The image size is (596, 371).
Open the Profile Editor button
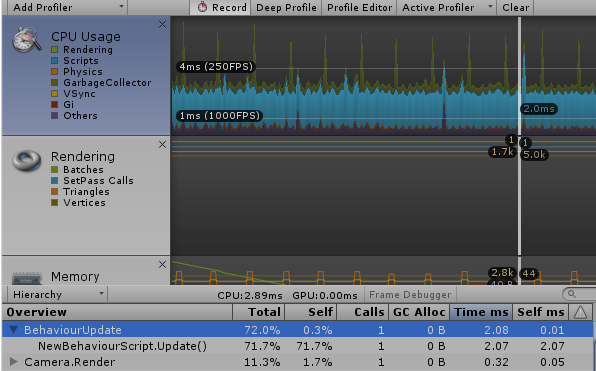(x=359, y=8)
